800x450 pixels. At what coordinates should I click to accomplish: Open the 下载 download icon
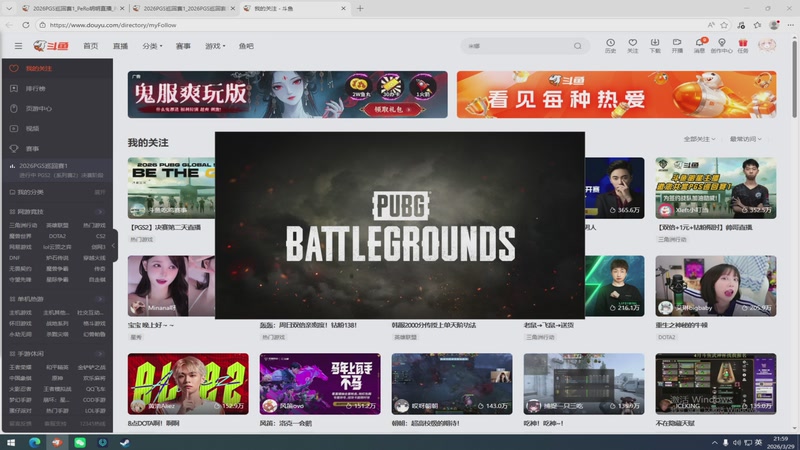tap(655, 45)
